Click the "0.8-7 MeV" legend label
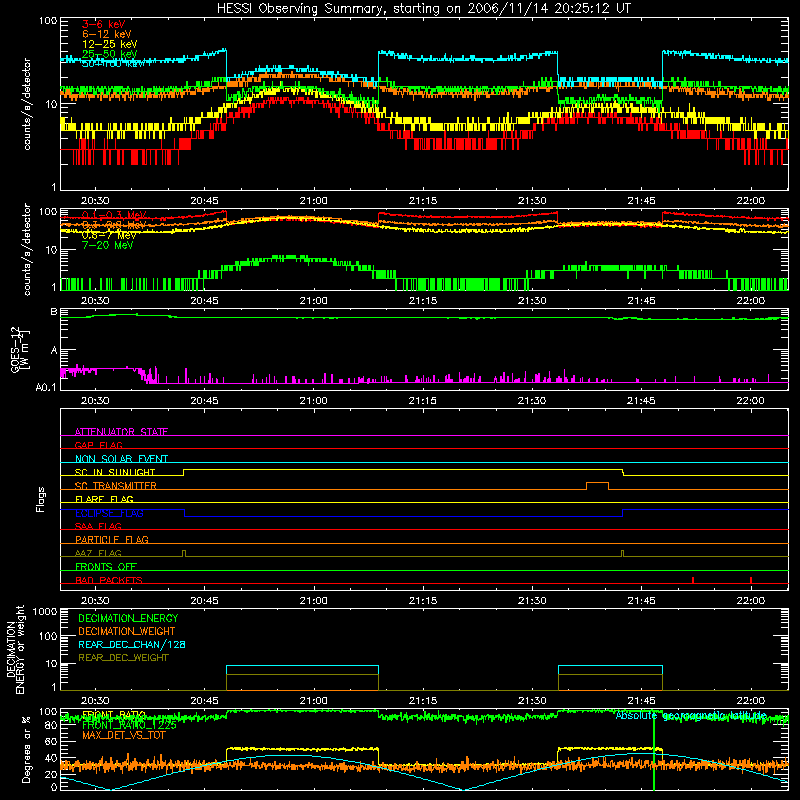800x800 pixels. tap(109, 236)
